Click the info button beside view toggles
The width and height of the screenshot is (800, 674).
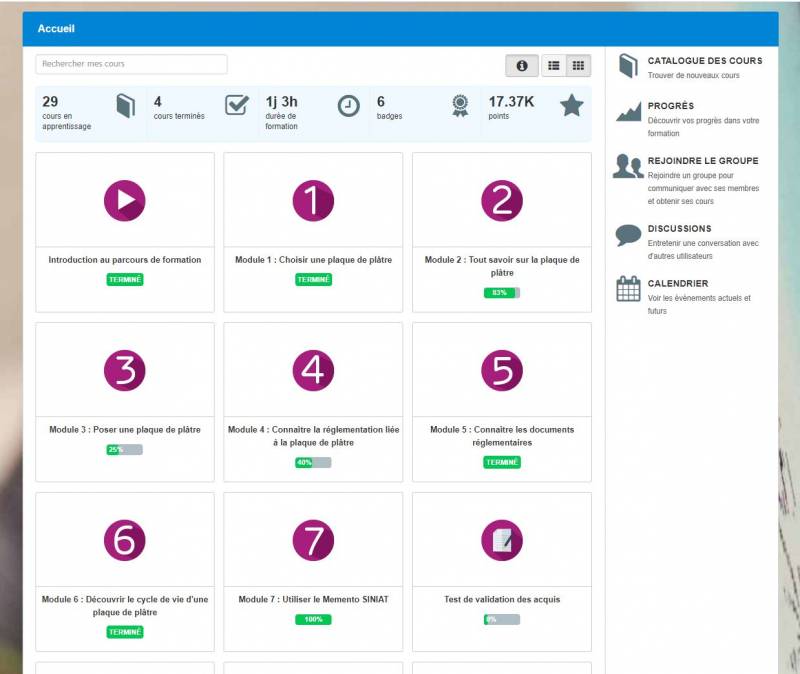pos(521,66)
